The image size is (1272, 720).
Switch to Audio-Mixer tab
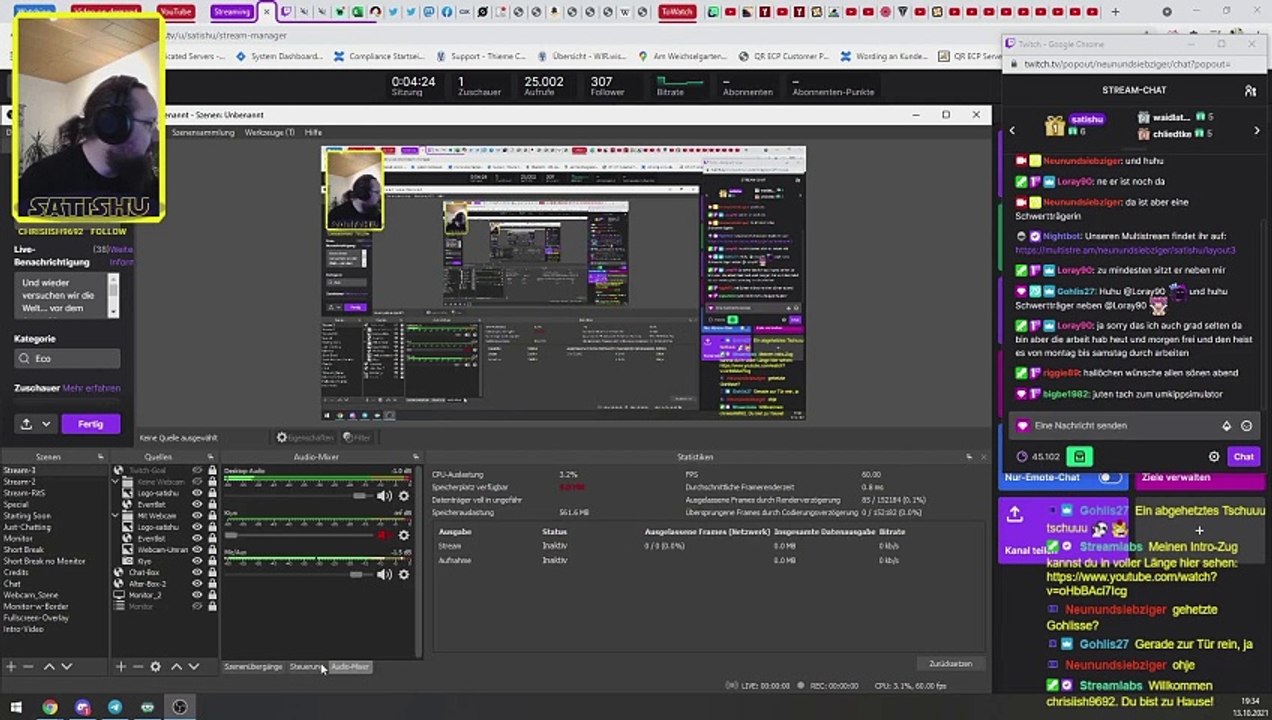point(350,667)
